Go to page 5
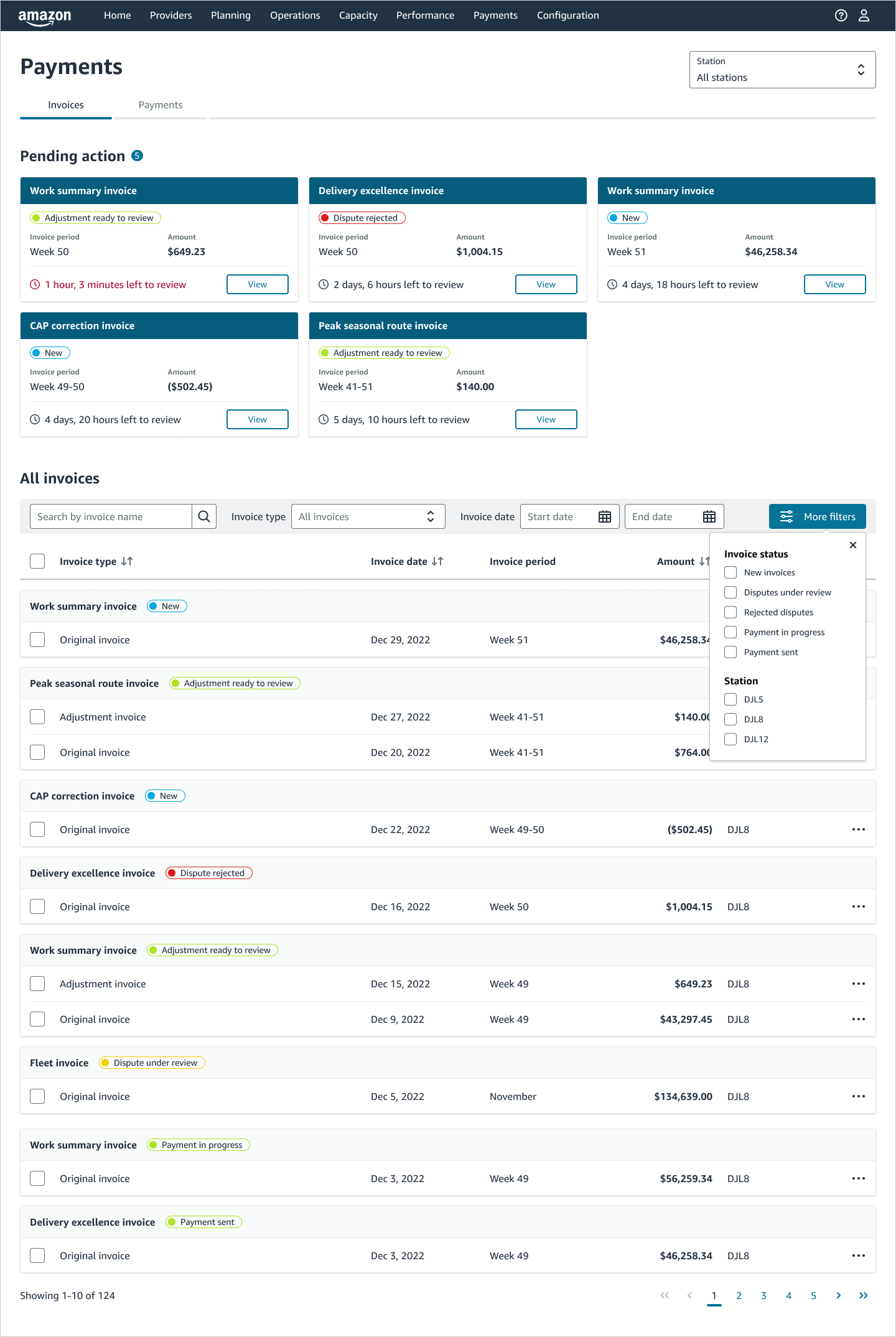Screen dimensions: 896x1337 (814, 1295)
